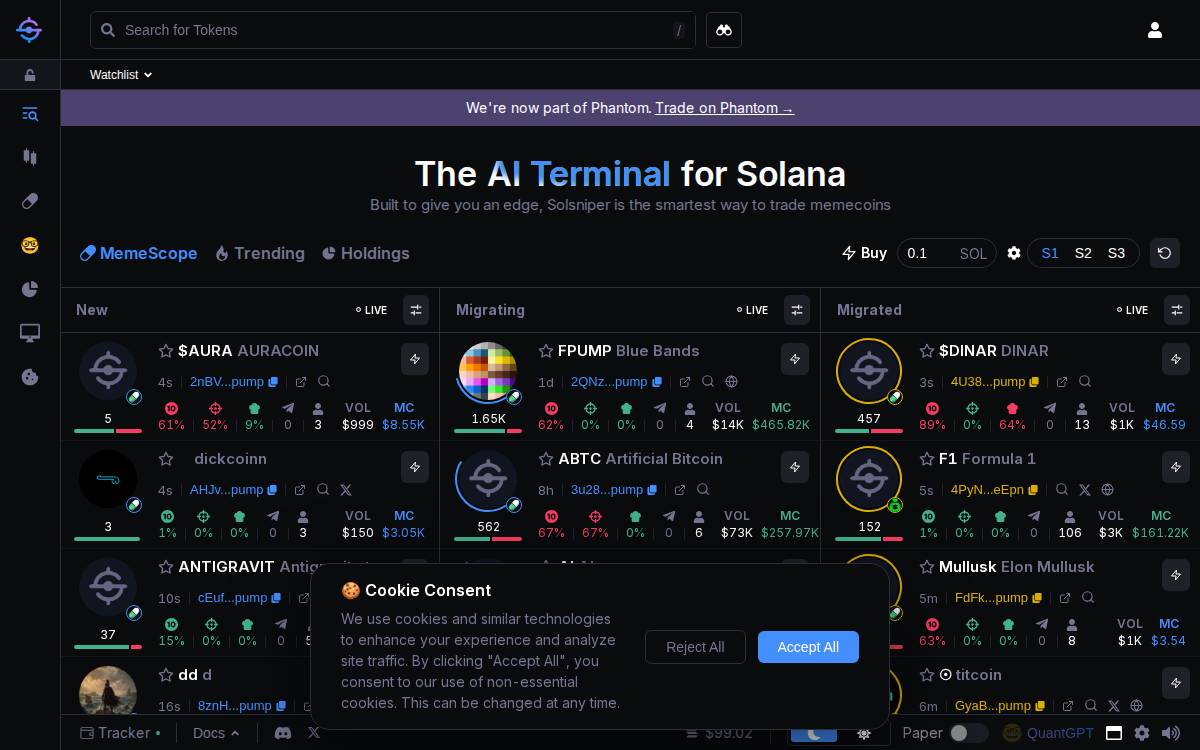Open the F1 Formula 1 token name
This screenshot has height=750, width=1200.
click(988, 459)
